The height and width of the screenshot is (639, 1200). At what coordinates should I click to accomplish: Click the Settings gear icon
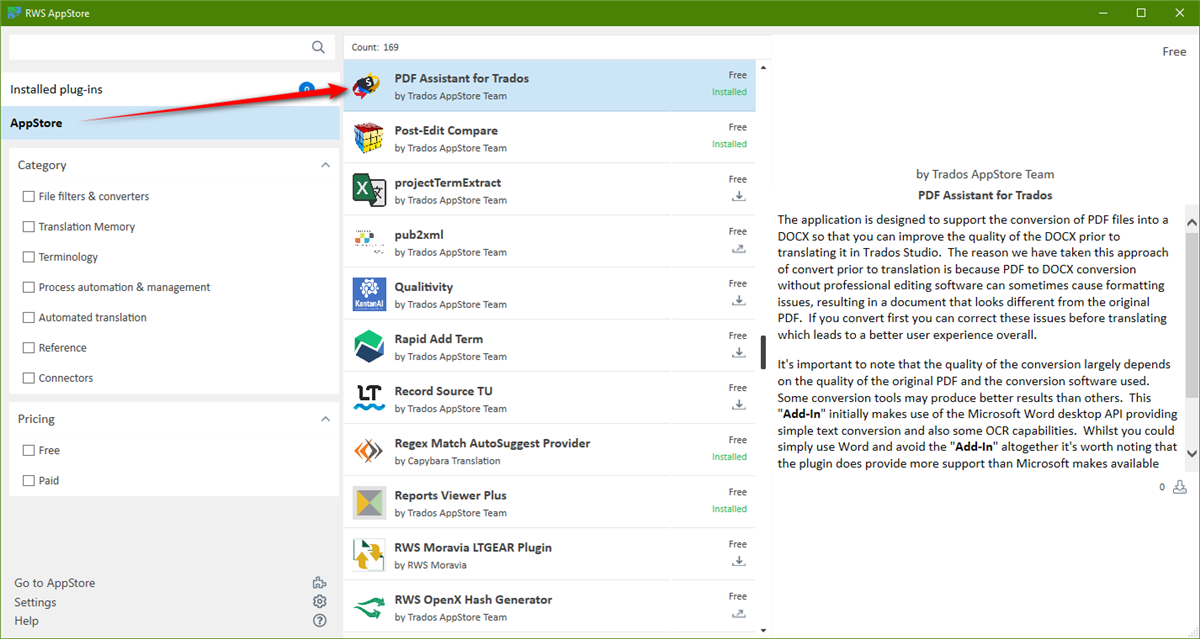coord(319,601)
